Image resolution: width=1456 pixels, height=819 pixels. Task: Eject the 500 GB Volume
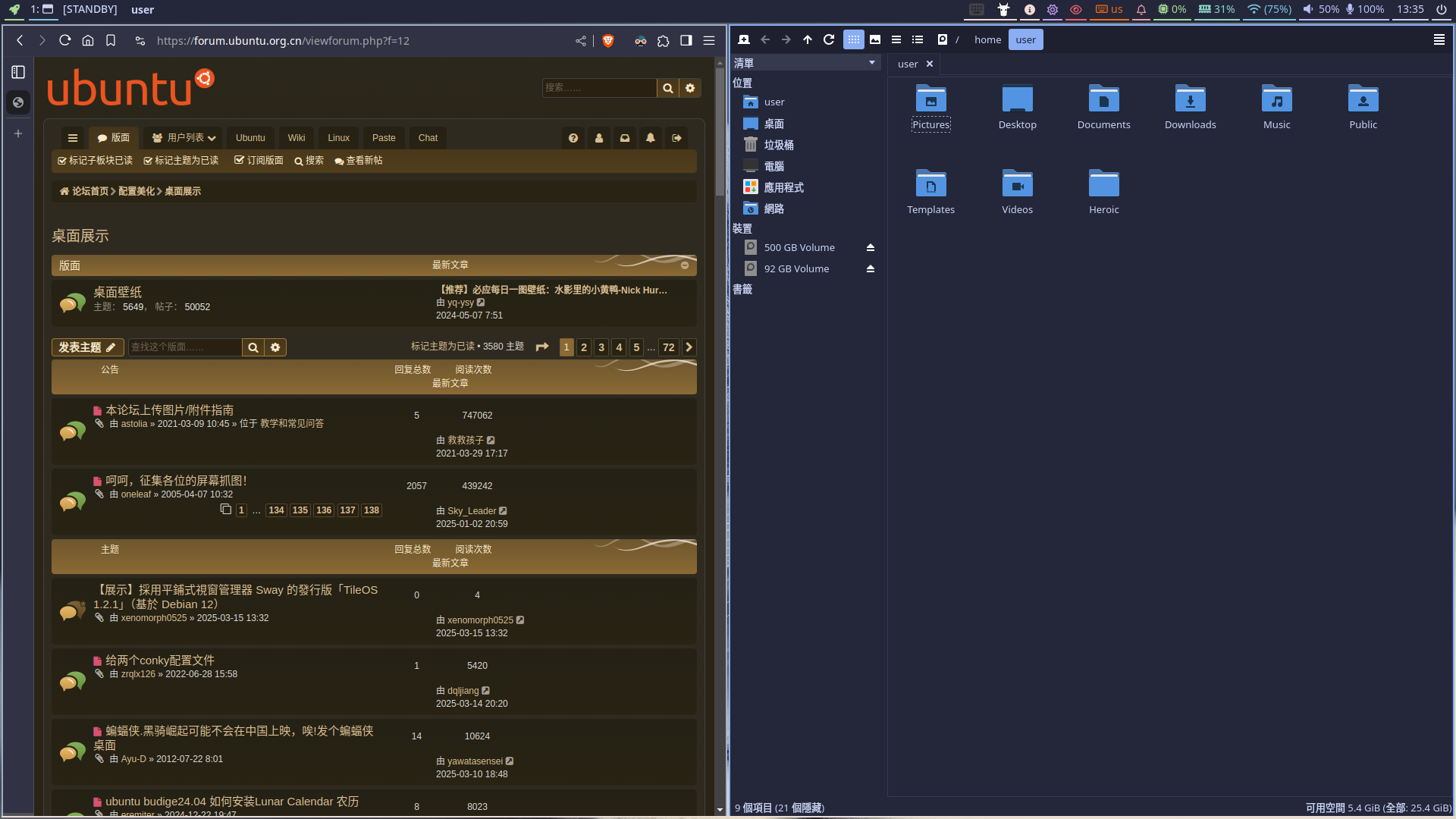coord(871,248)
